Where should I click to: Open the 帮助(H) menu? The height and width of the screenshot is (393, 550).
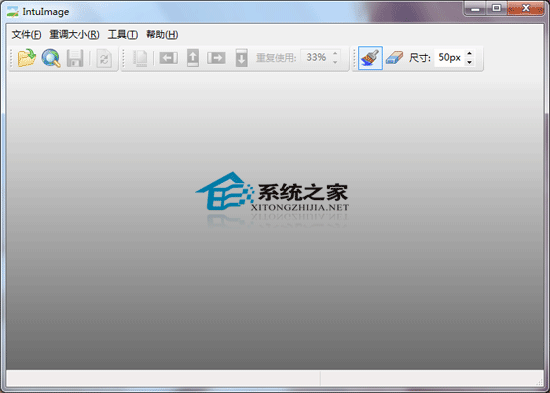click(x=162, y=34)
